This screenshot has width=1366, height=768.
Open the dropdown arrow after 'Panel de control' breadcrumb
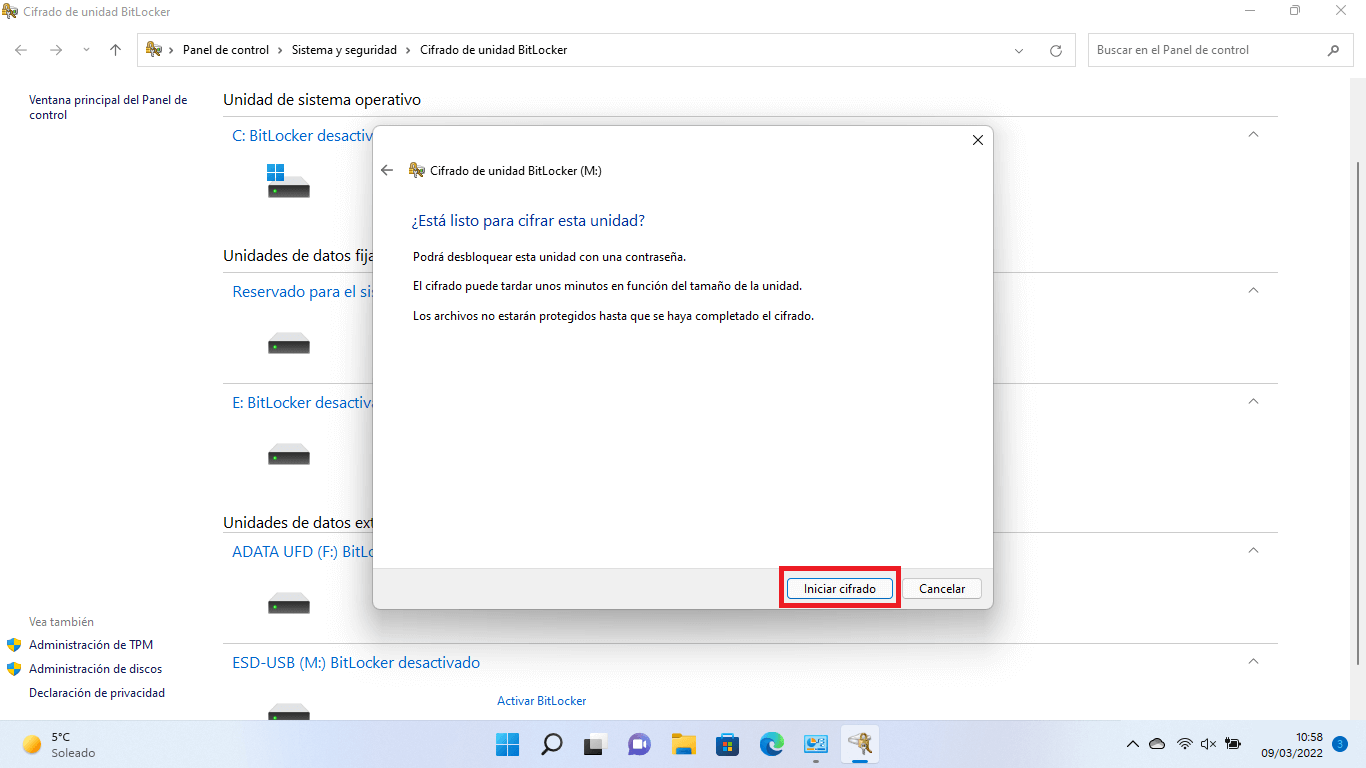(281, 50)
